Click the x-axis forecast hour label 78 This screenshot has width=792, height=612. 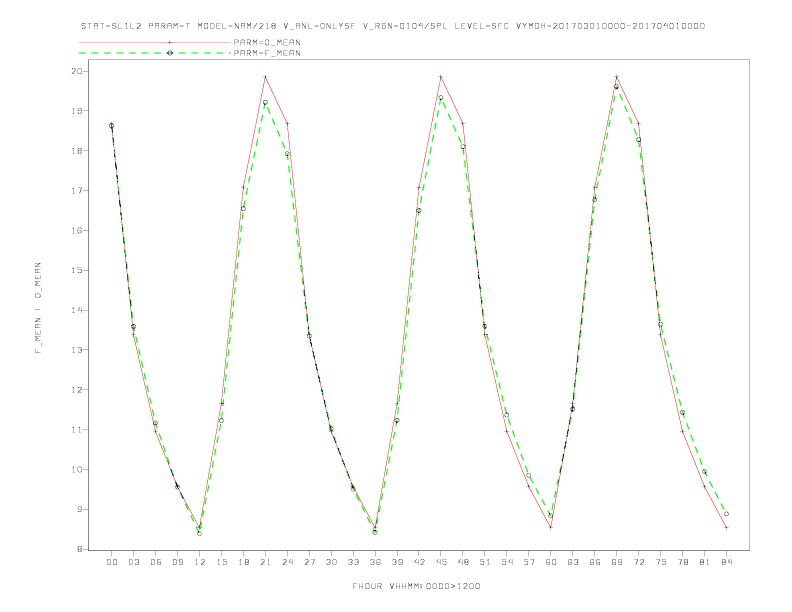click(x=683, y=562)
